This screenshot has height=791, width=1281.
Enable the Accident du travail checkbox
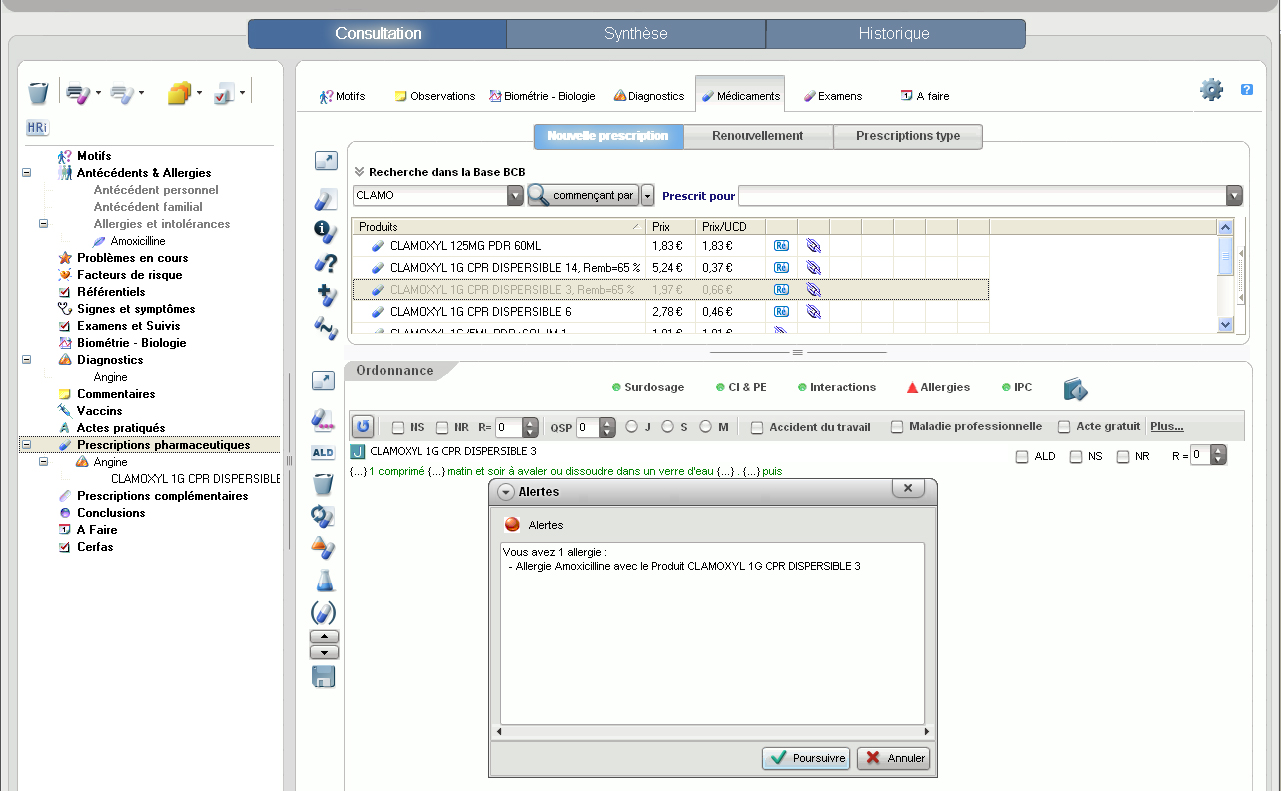758,427
